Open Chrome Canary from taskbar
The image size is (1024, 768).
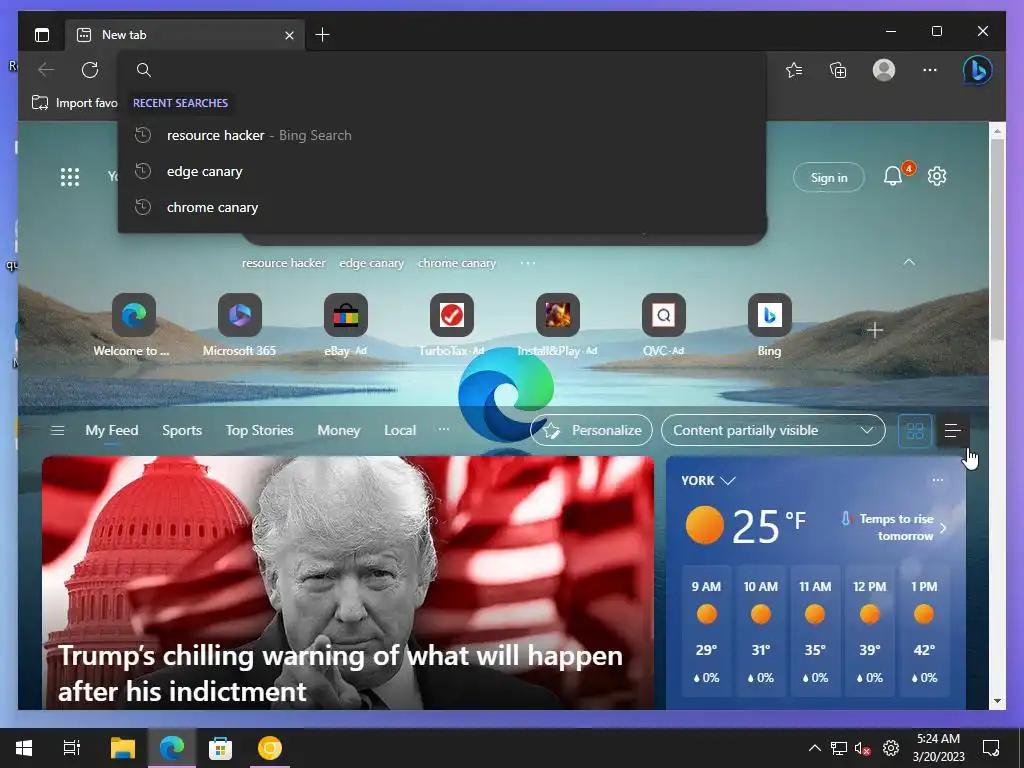pos(269,748)
